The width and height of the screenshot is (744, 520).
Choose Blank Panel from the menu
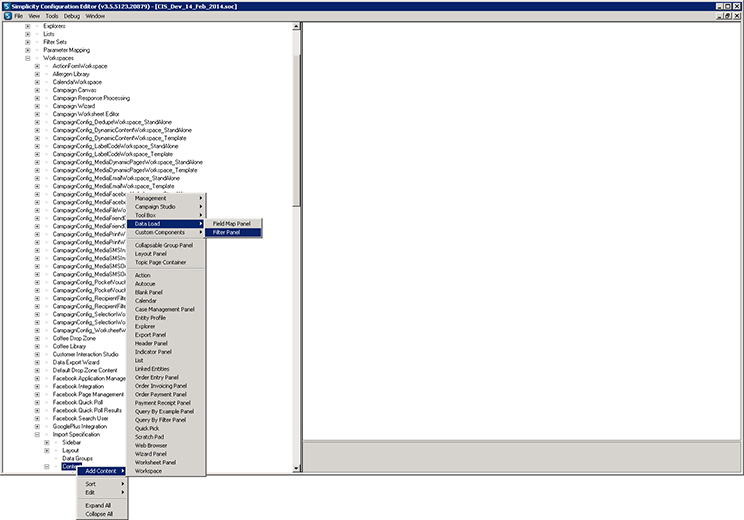point(166,292)
